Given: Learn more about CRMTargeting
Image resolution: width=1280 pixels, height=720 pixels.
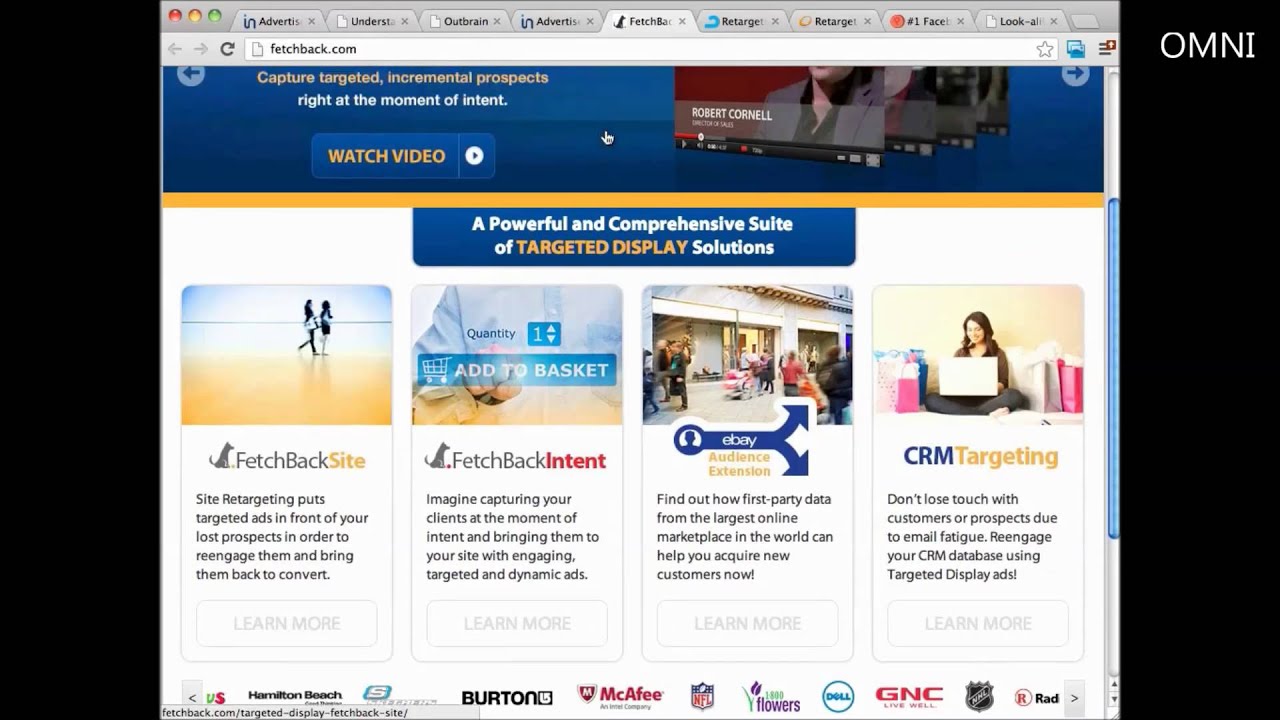Looking at the screenshot, I should point(978,623).
